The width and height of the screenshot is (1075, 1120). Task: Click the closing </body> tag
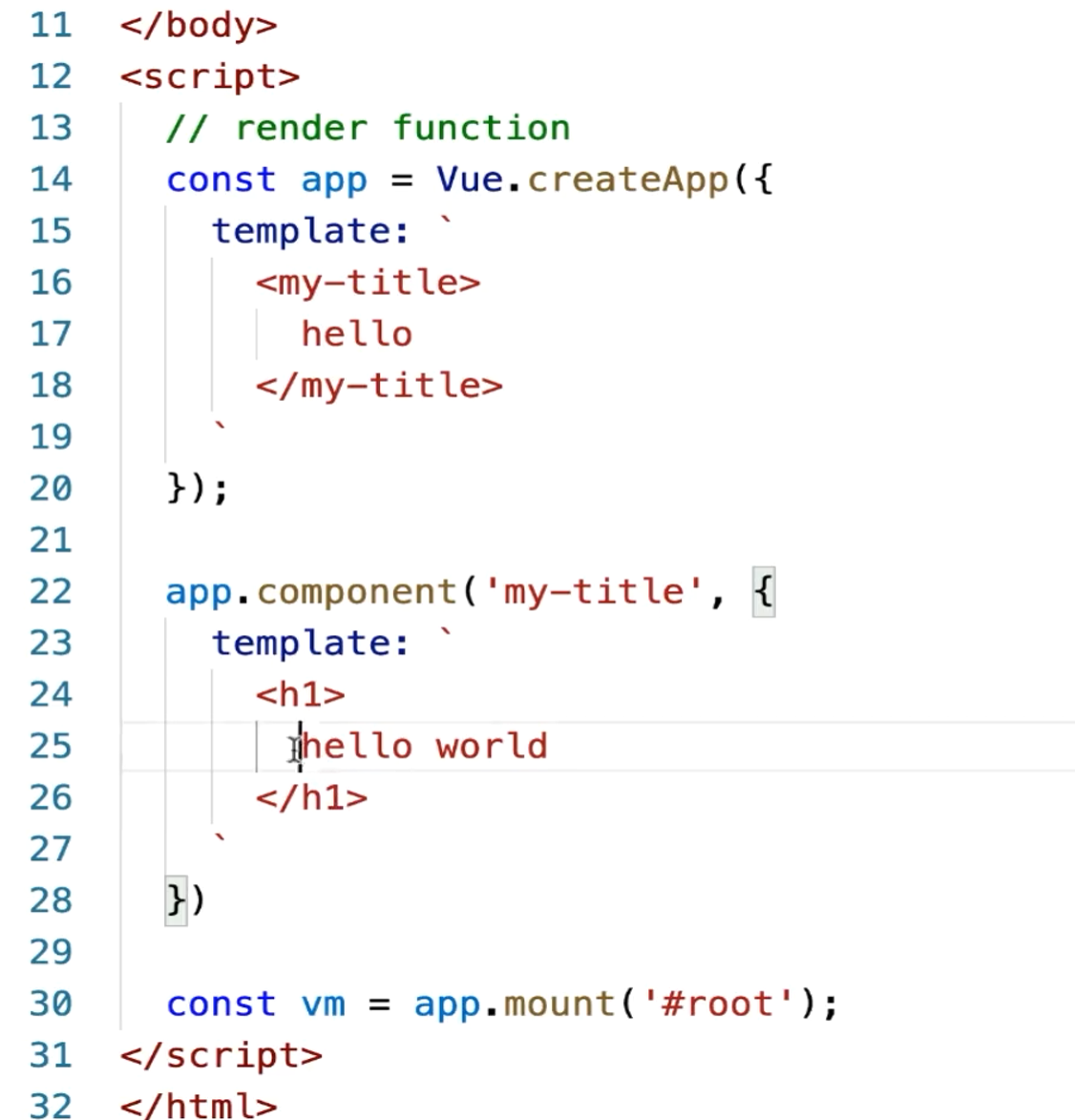click(x=199, y=26)
